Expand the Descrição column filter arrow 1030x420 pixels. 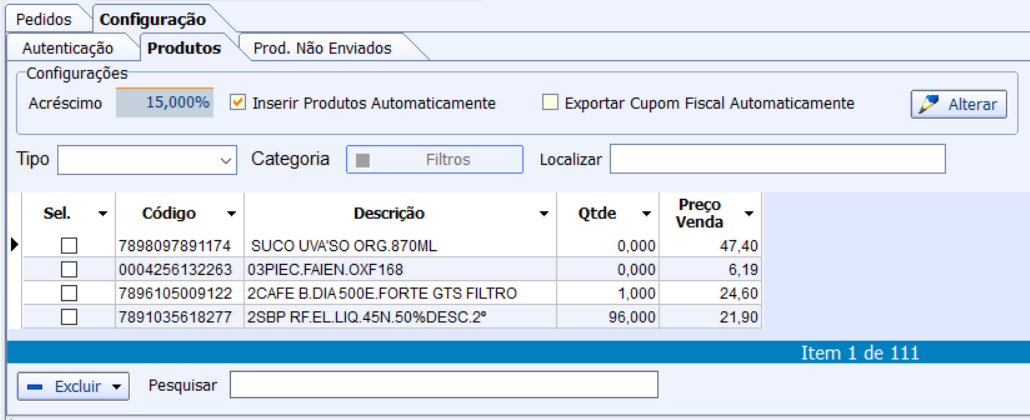coord(543,214)
